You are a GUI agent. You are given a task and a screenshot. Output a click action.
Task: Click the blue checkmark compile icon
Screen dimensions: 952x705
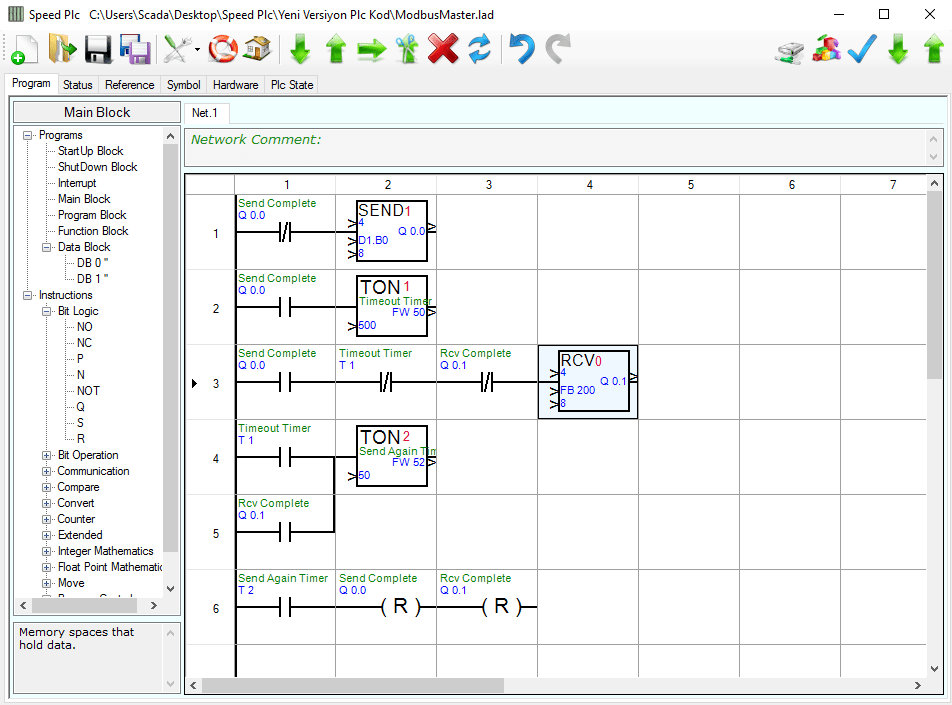(861, 48)
